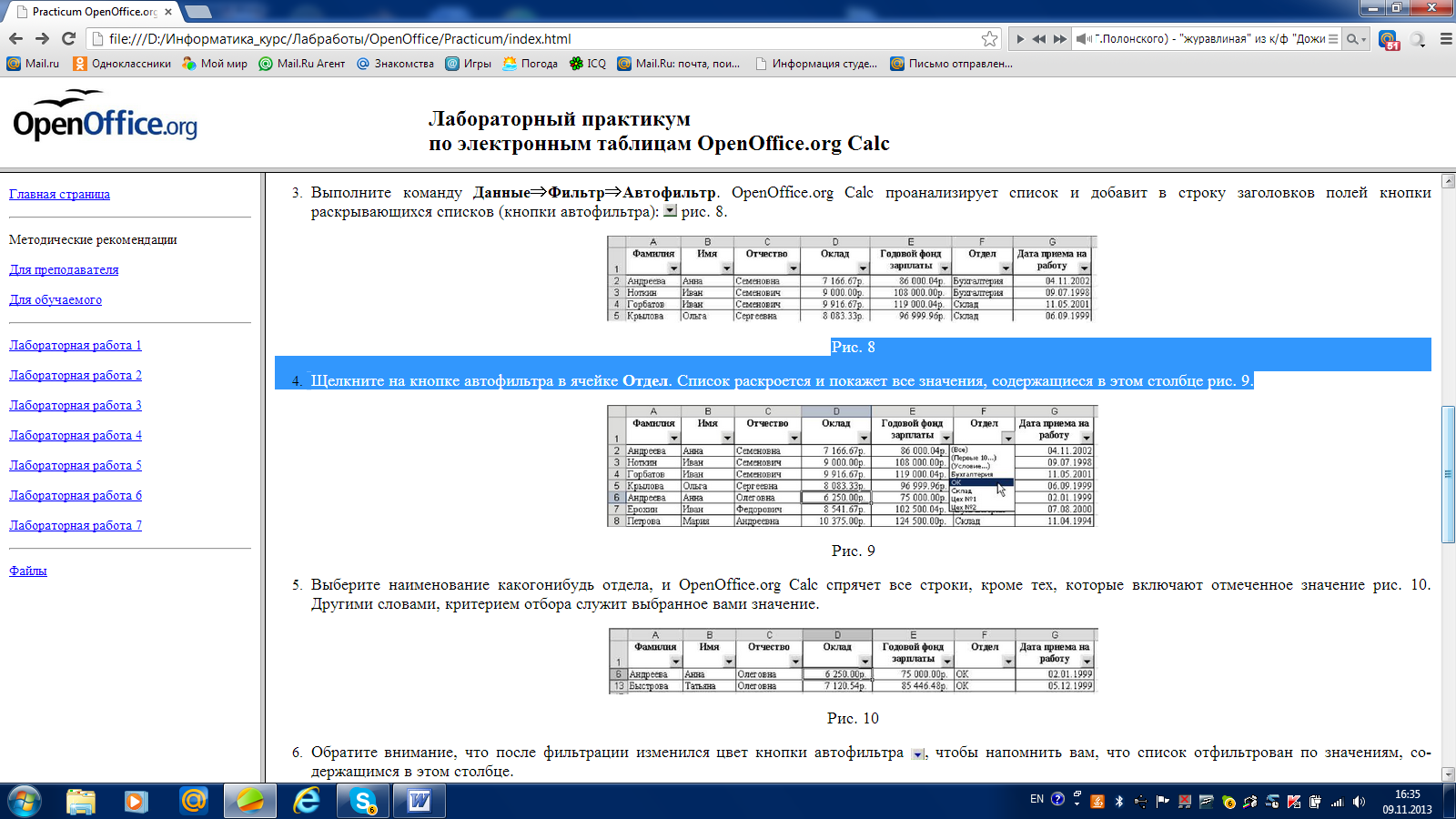Switch to Microsoft Word taskbar button
This screenshot has width=1456, height=819.
point(420,801)
